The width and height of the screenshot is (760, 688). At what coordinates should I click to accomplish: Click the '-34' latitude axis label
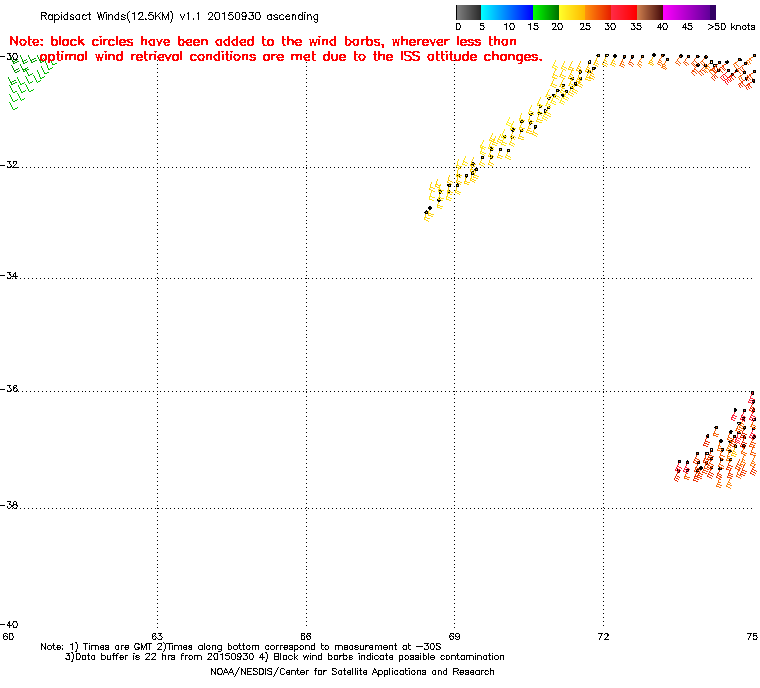(10, 275)
